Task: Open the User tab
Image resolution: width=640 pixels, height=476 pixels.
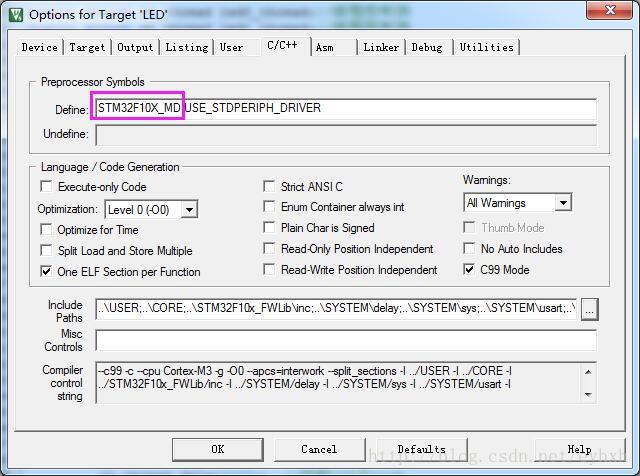Action: click(x=231, y=47)
